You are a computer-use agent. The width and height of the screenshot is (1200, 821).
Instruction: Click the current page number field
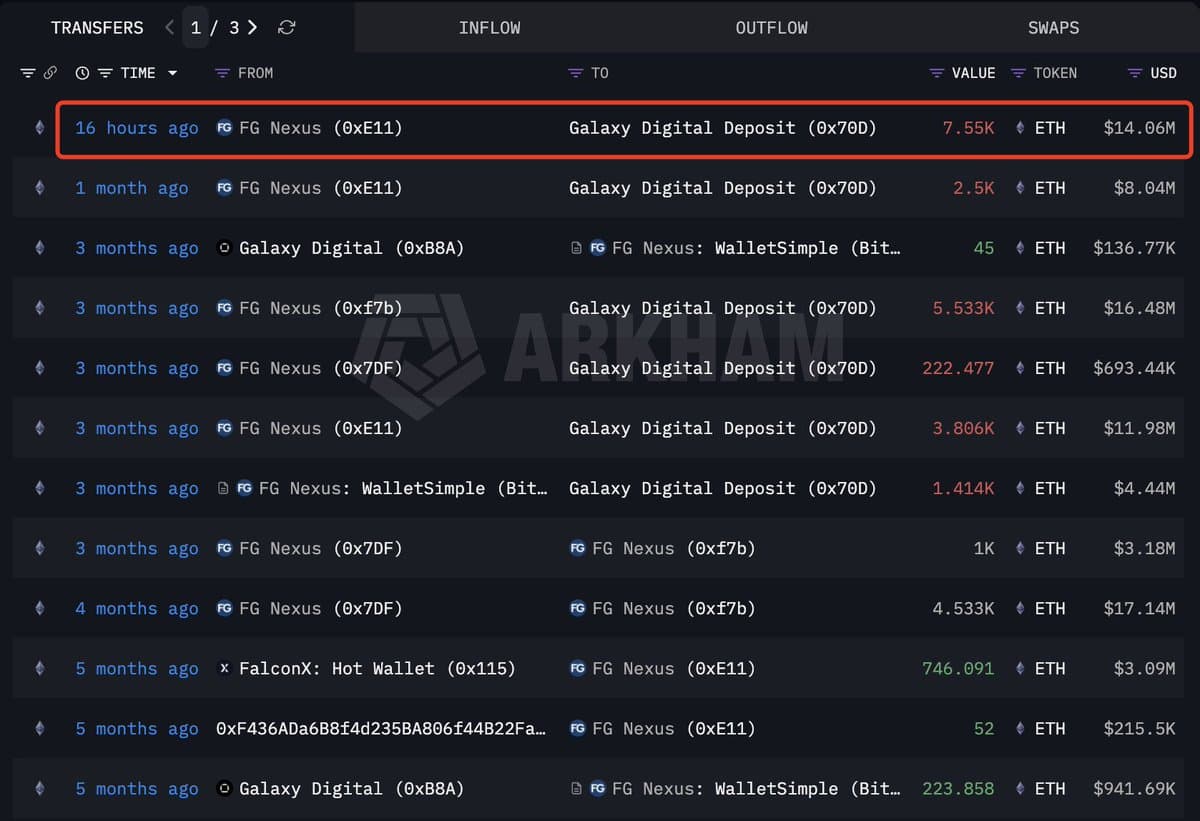[x=197, y=28]
